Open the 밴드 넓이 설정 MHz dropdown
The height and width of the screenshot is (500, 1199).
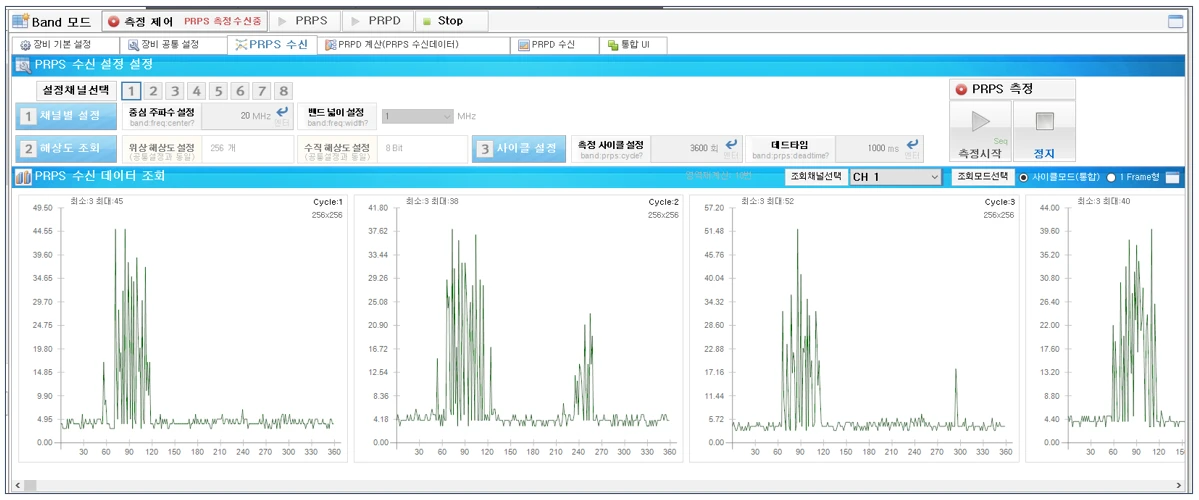[418, 116]
